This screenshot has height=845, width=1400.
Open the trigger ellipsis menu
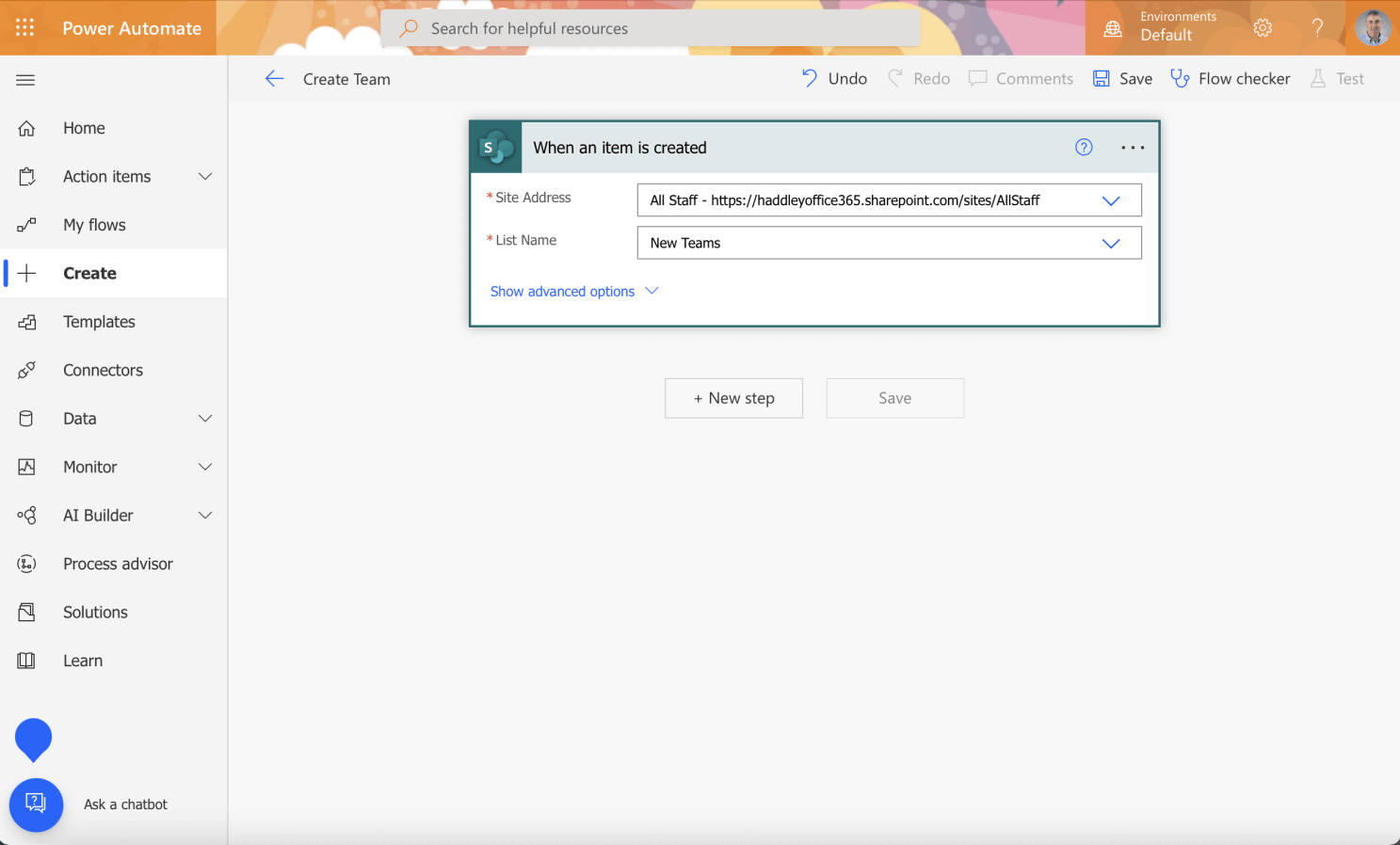[1133, 148]
